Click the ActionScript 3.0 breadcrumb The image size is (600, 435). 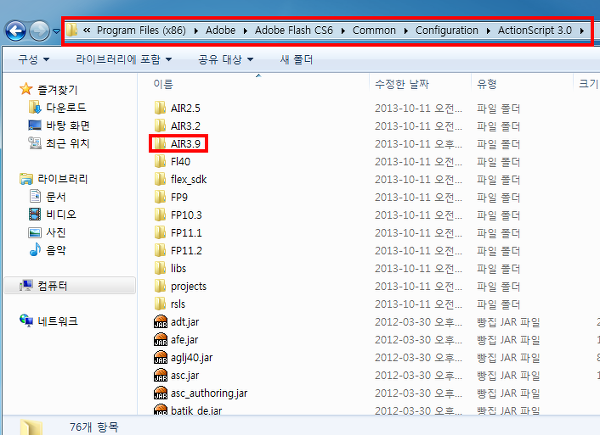coord(535,30)
